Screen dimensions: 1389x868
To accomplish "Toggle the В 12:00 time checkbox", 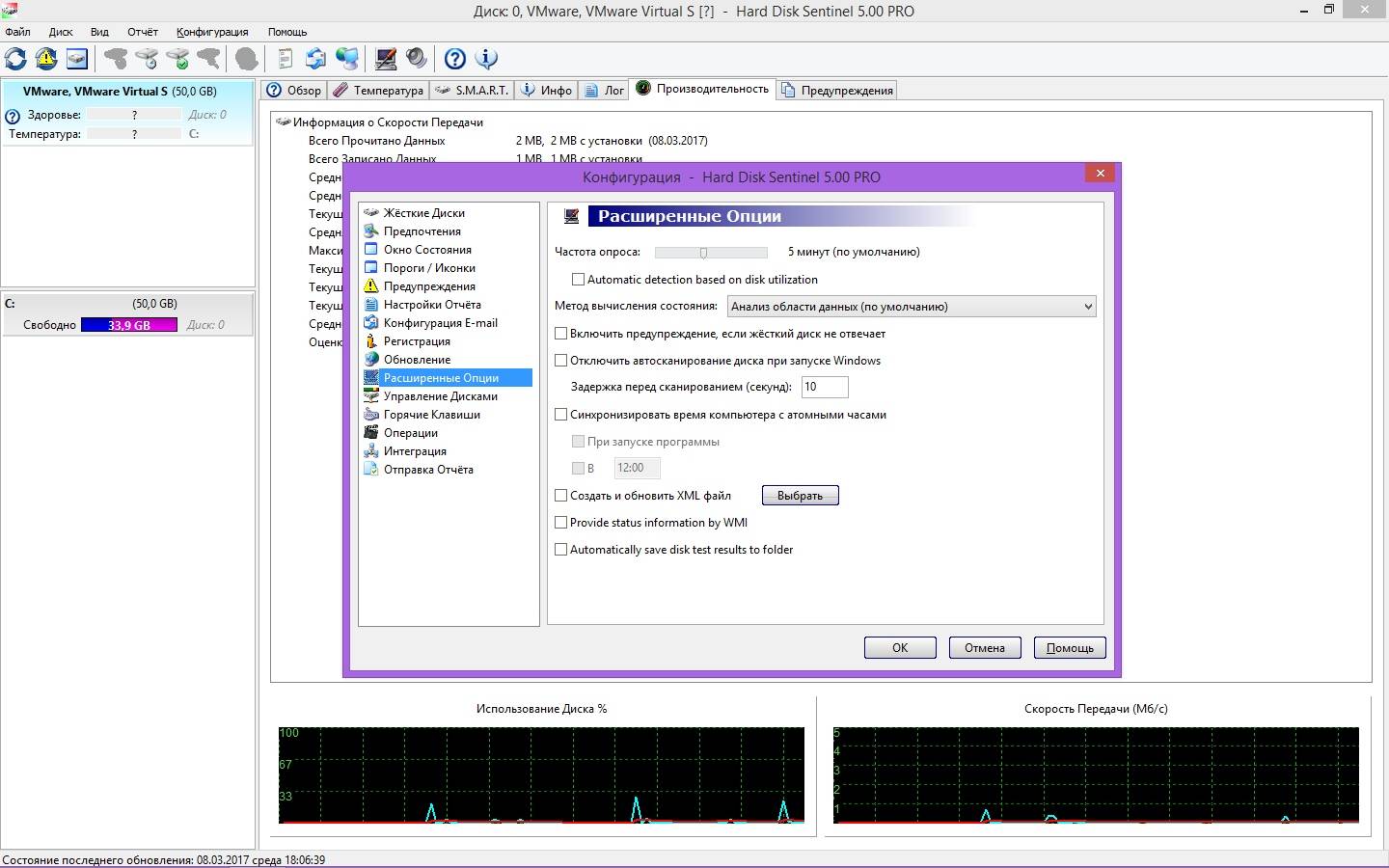I will tap(579, 469).
